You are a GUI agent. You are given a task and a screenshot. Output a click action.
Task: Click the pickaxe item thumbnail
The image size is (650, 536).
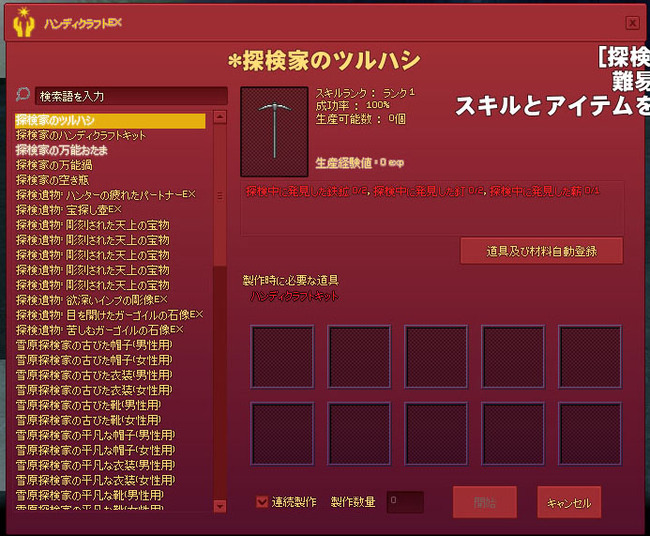[274, 131]
